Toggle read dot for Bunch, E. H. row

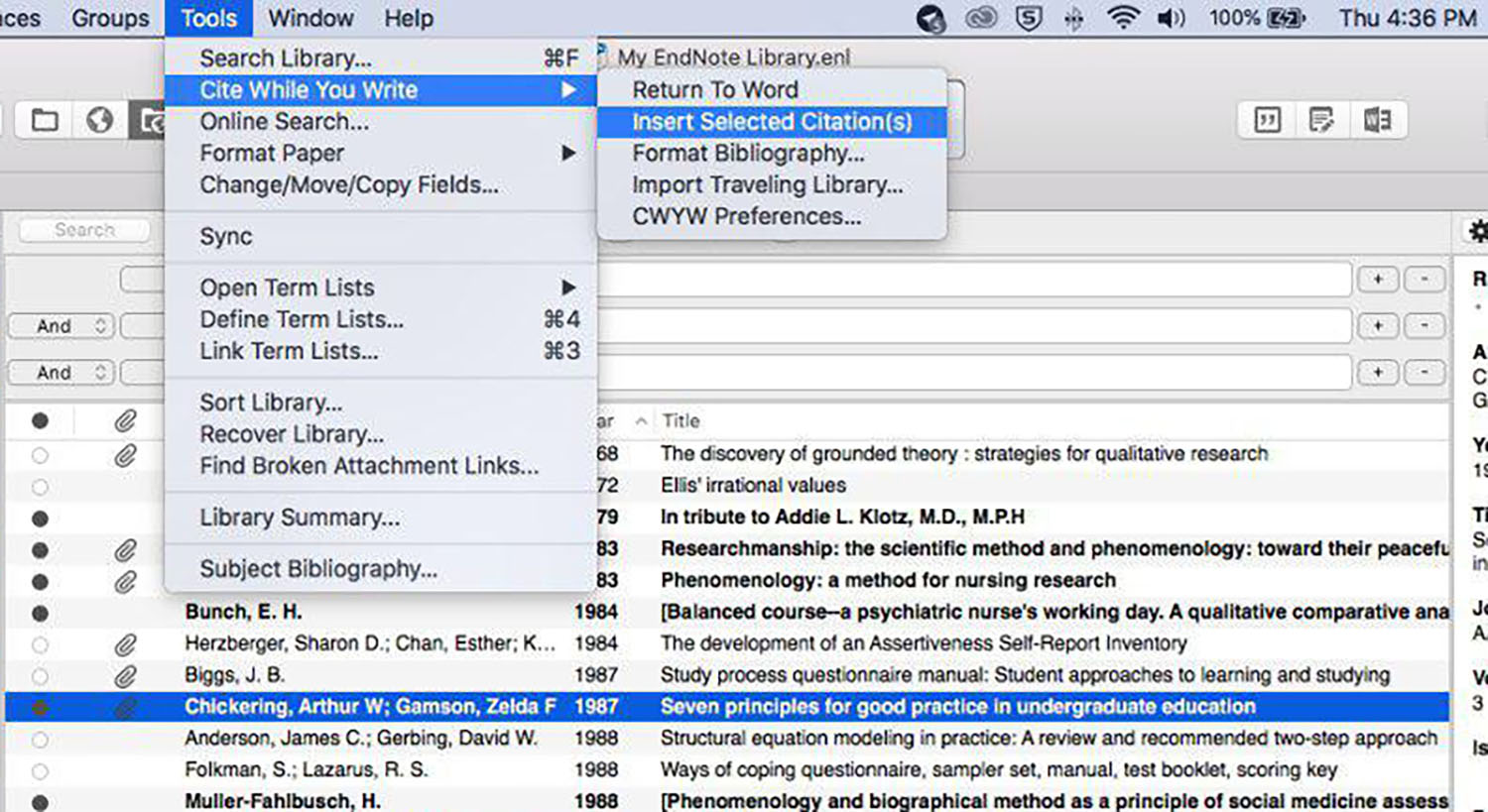(40, 614)
